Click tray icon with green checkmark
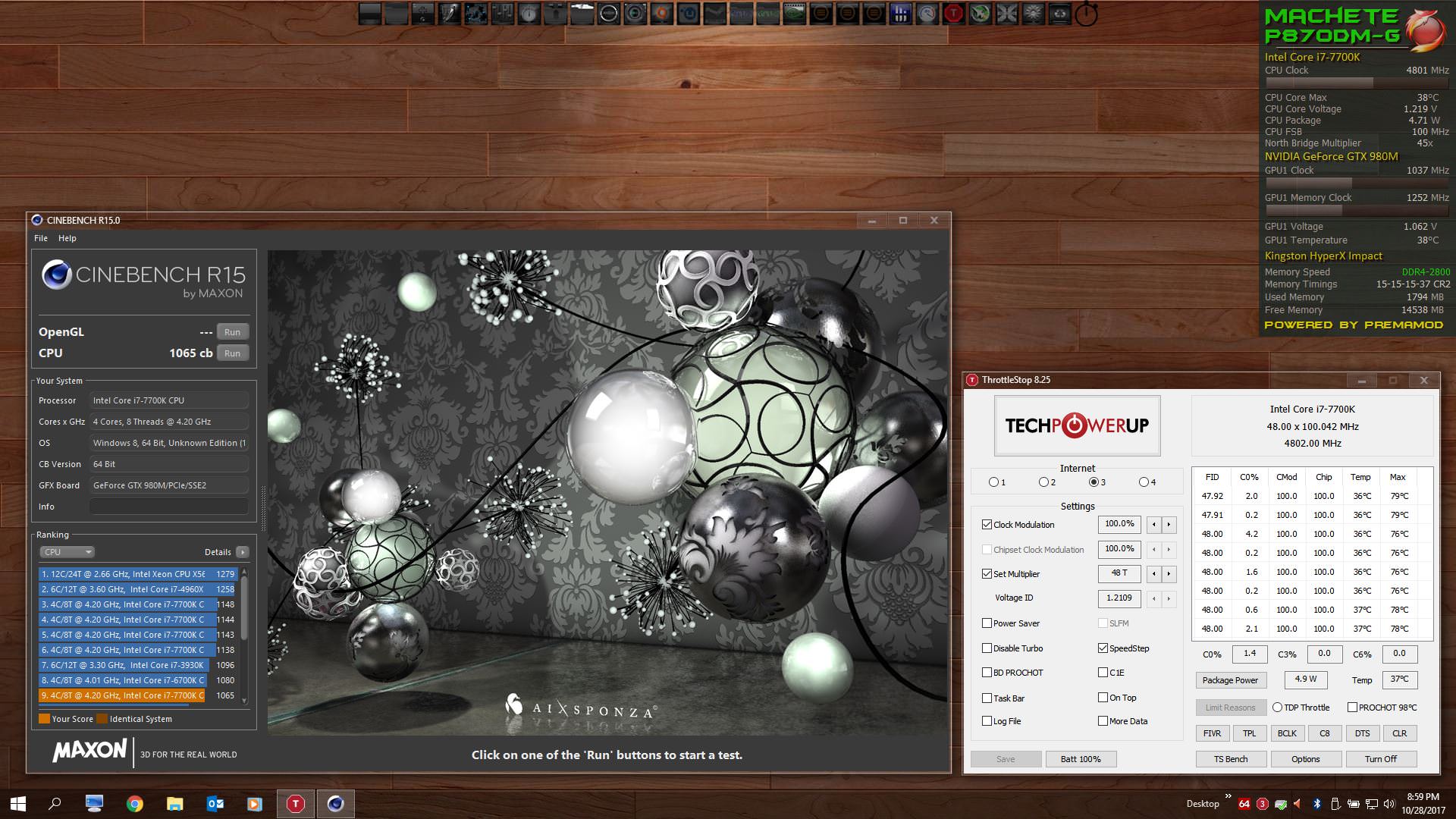 tap(1281, 804)
